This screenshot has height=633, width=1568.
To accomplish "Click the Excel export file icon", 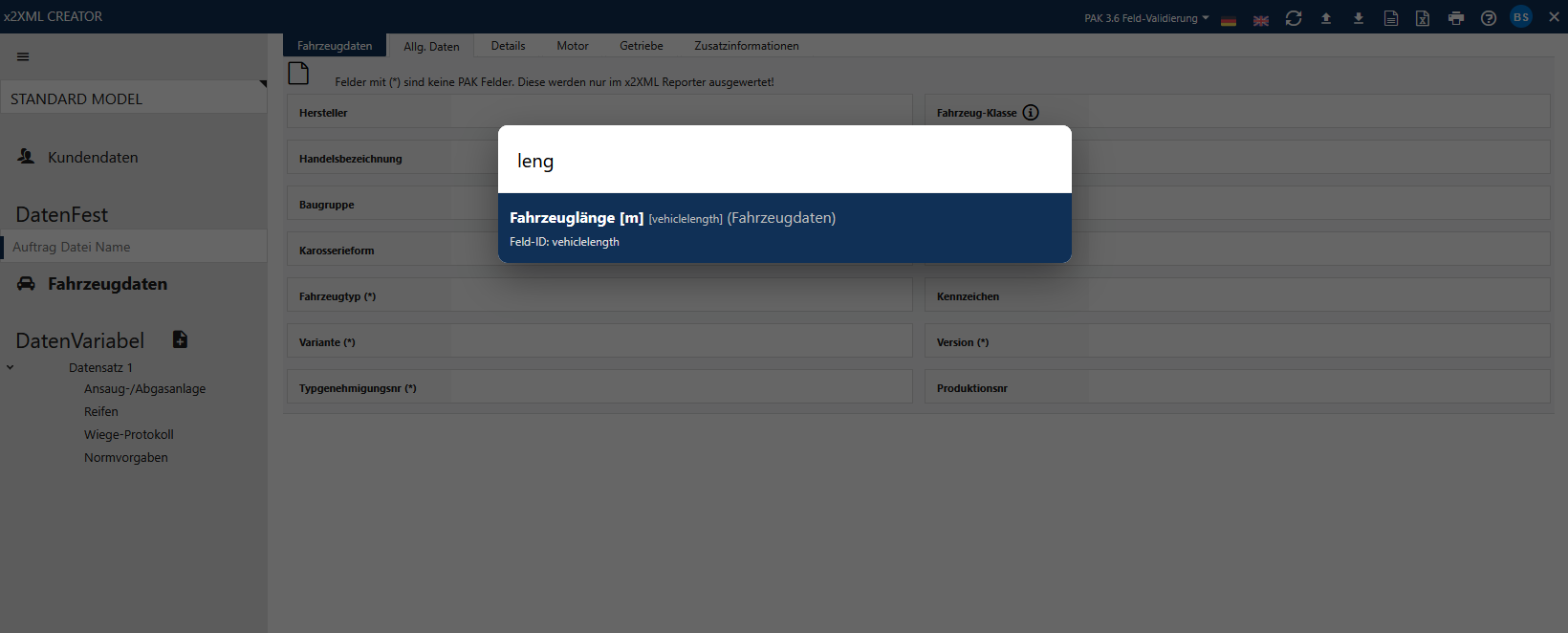I will click(1423, 18).
